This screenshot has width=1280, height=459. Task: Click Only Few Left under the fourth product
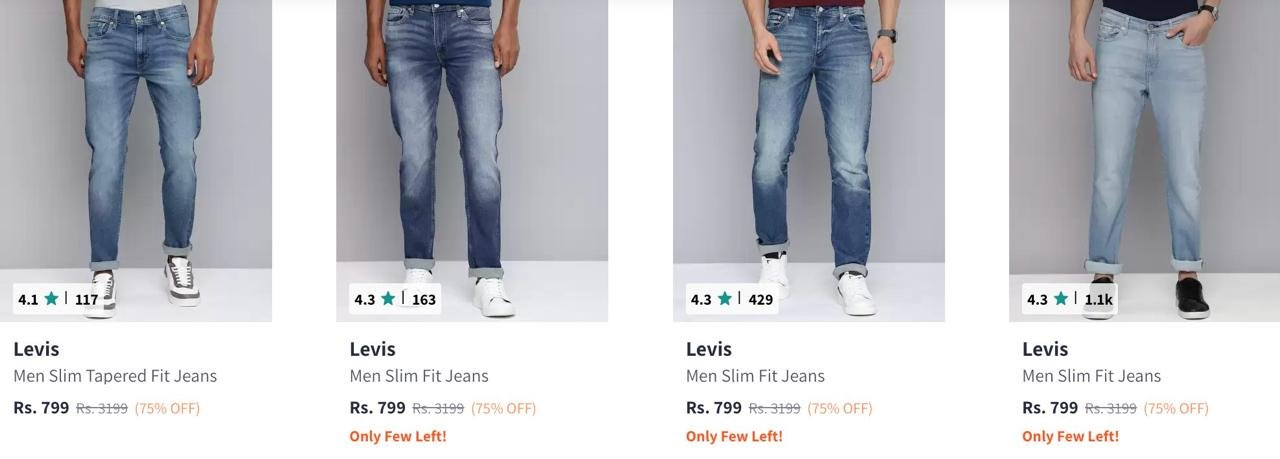coord(1070,436)
